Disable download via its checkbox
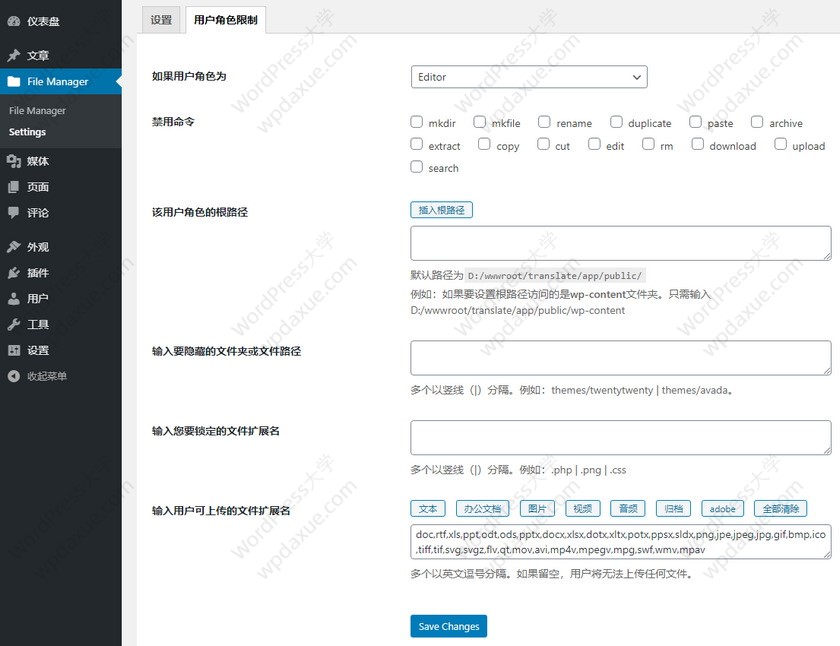This screenshot has width=840, height=646. (698, 144)
